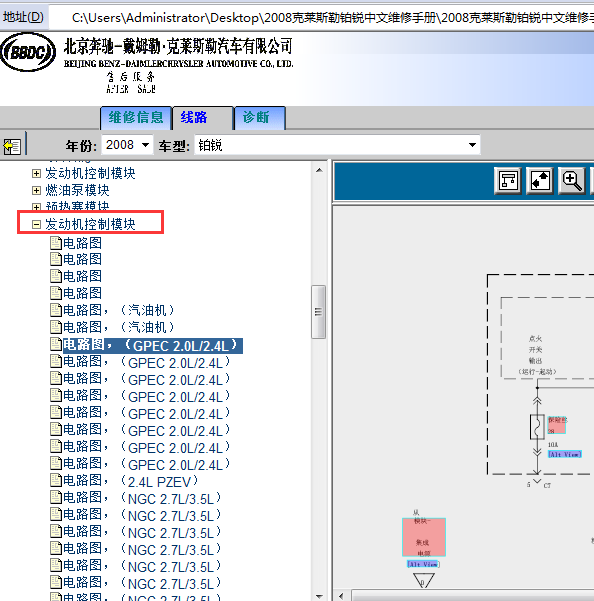594x601 pixels.
Task: Open 电路图 (2.4L PZEV) entry
Action: pyautogui.click(x=130, y=481)
